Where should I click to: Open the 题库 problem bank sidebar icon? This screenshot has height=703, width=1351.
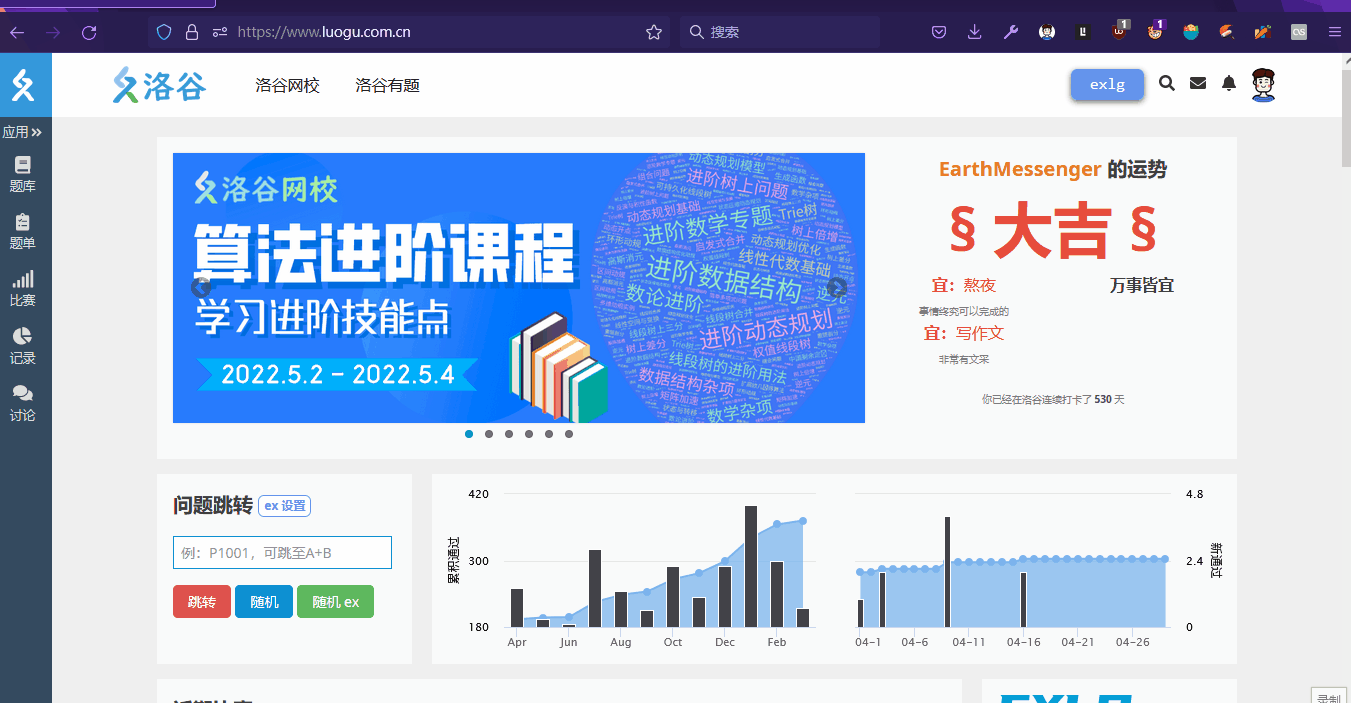[26, 172]
